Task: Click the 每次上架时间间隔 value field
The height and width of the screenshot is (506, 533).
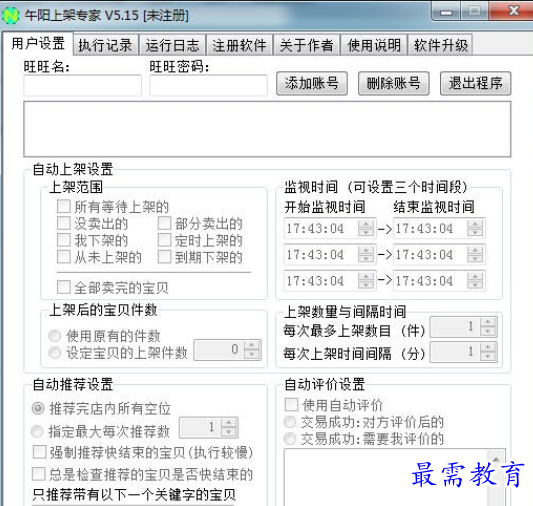Action: (455, 352)
